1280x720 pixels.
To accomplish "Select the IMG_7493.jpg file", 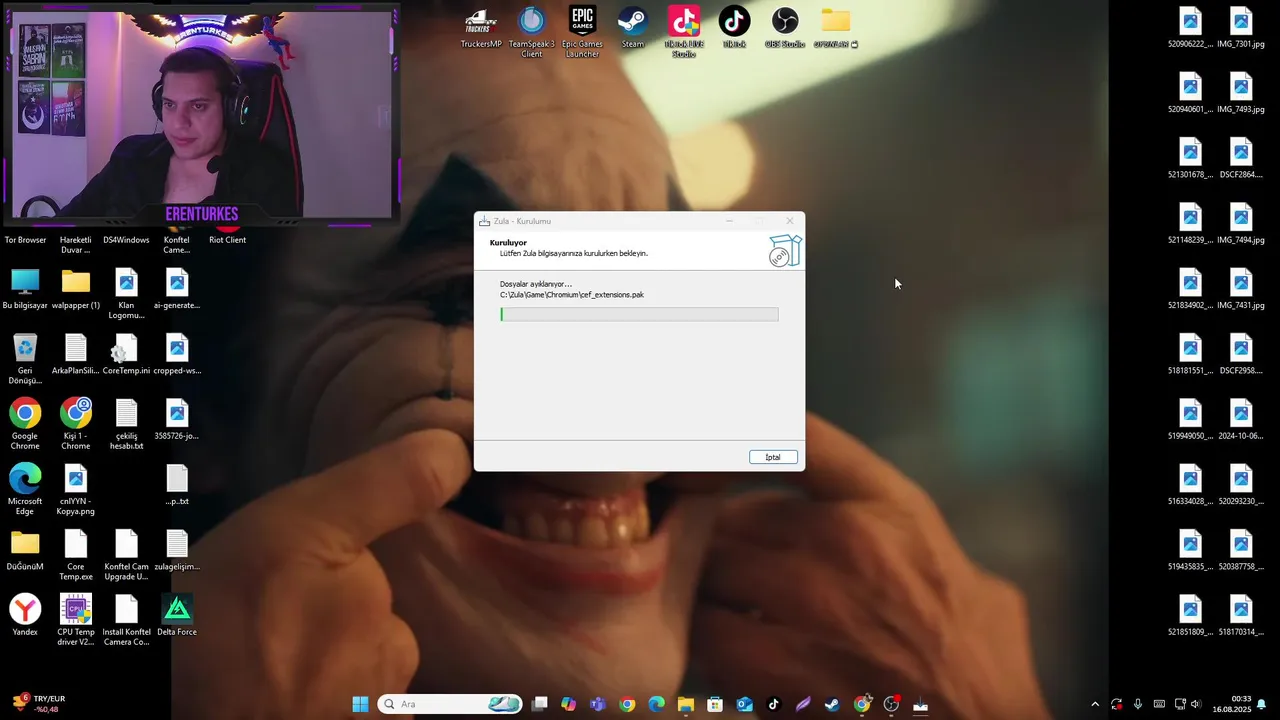I will click(x=1241, y=93).
